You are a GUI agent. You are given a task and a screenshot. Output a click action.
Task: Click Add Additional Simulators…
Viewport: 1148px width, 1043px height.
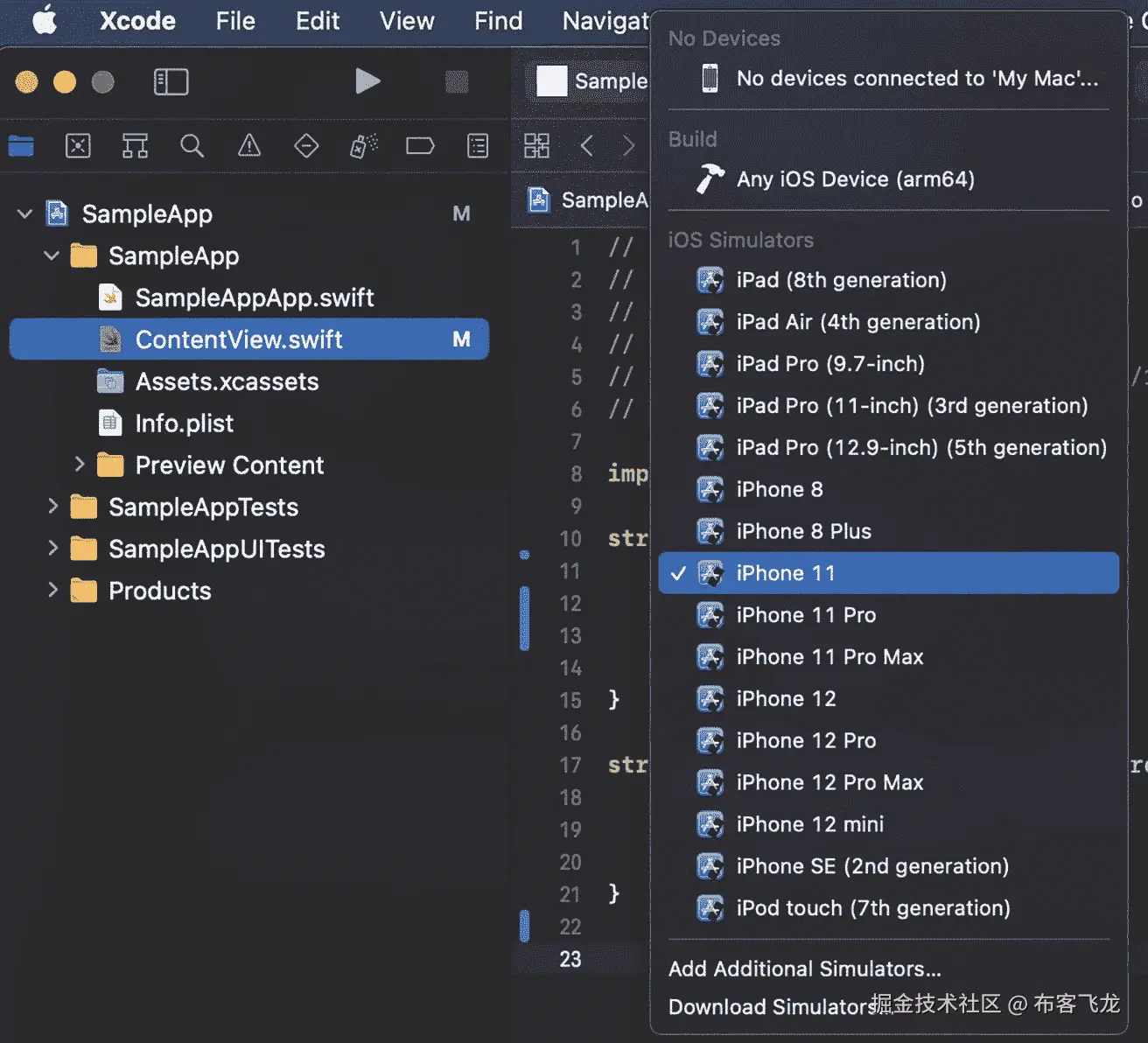coord(889,969)
